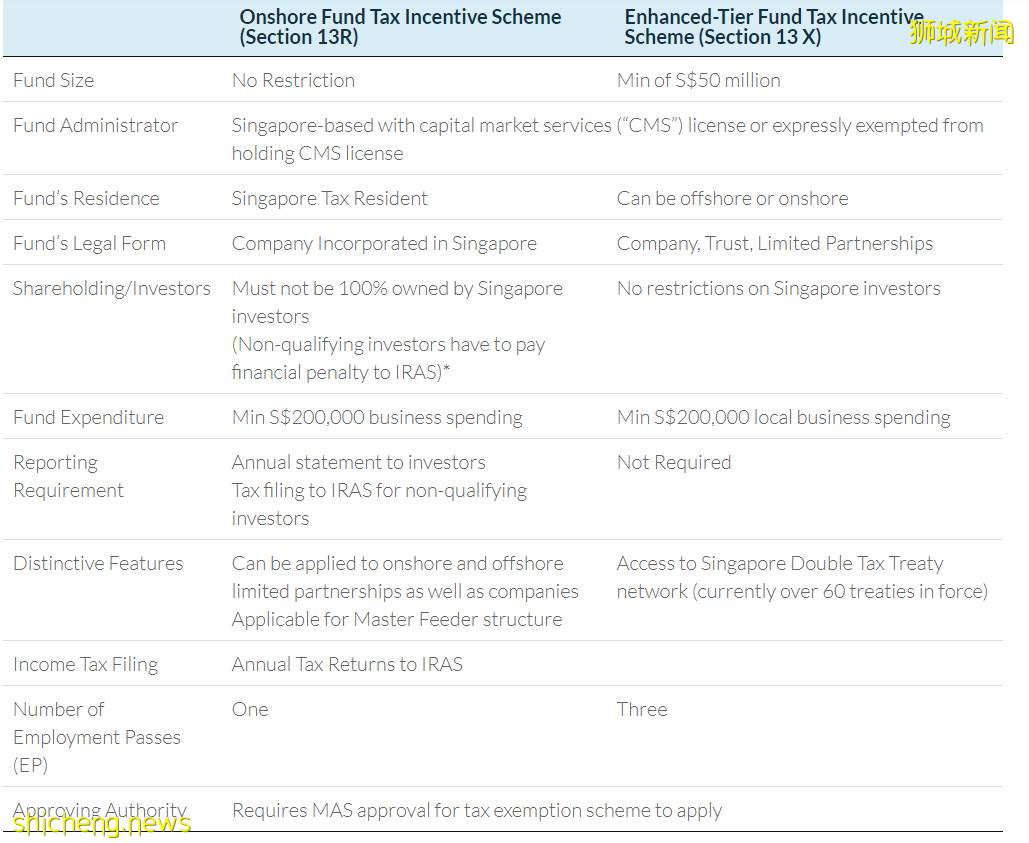The image size is (1029, 843).
Task: Click the Onshore Fund Tax Incentive Scheme header
Action: [x=400, y=27]
